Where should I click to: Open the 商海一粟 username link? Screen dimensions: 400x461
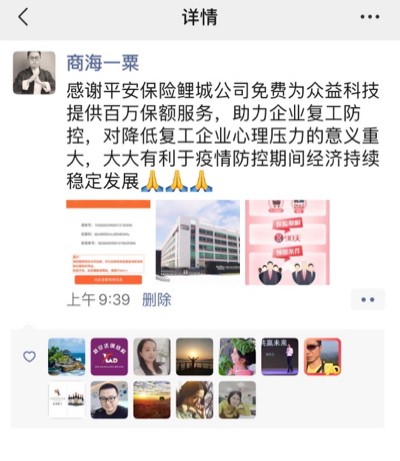pyautogui.click(x=103, y=63)
